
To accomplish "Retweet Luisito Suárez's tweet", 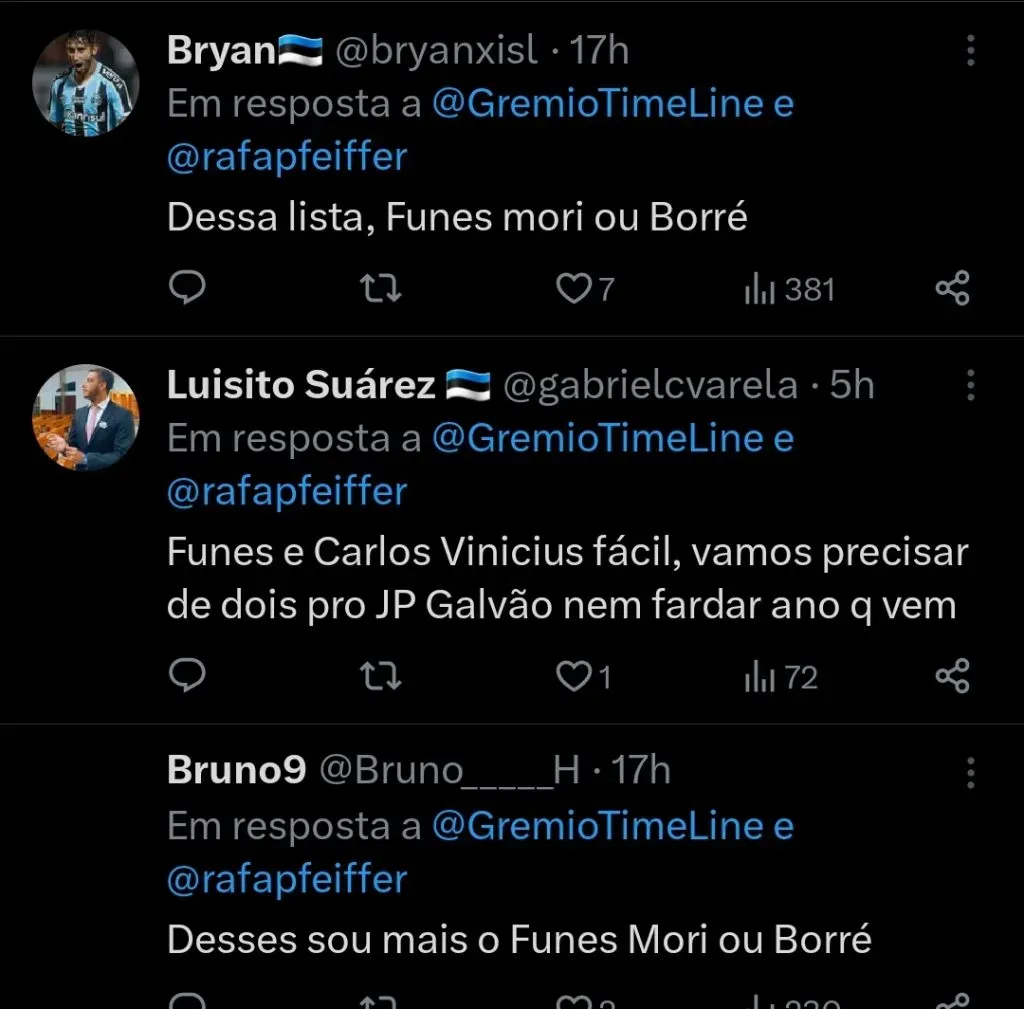I will pyautogui.click(x=381, y=678).
